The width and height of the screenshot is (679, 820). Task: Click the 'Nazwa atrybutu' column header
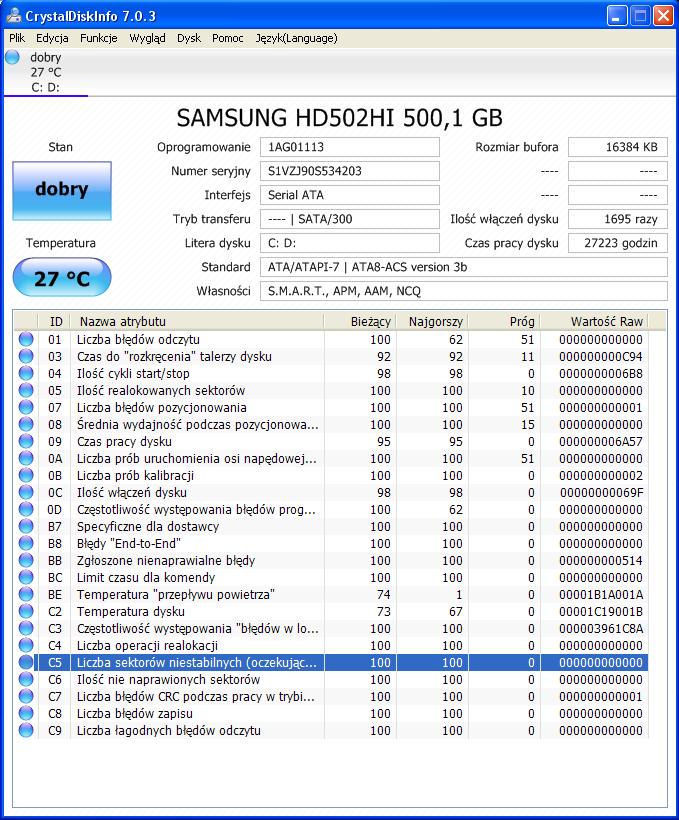pos(197,321)
